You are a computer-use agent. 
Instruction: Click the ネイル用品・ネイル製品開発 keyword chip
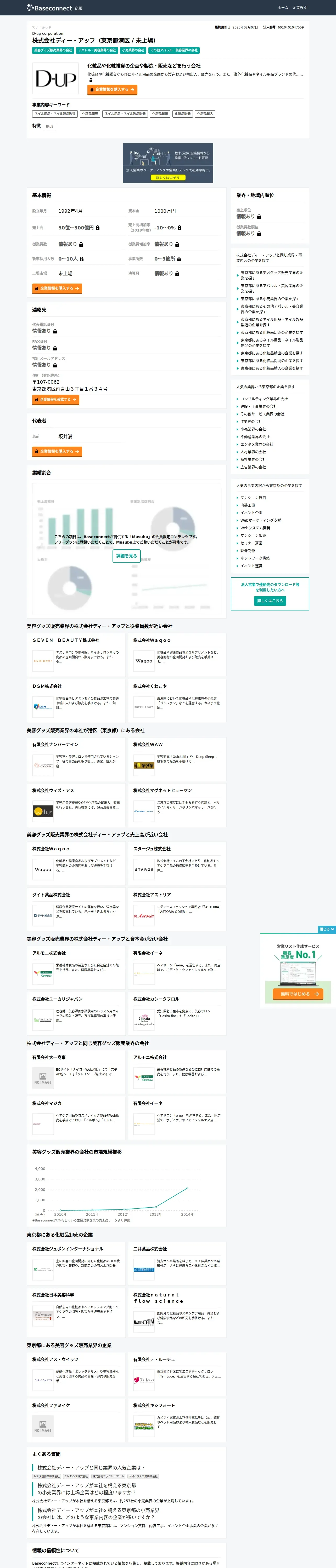125,114
